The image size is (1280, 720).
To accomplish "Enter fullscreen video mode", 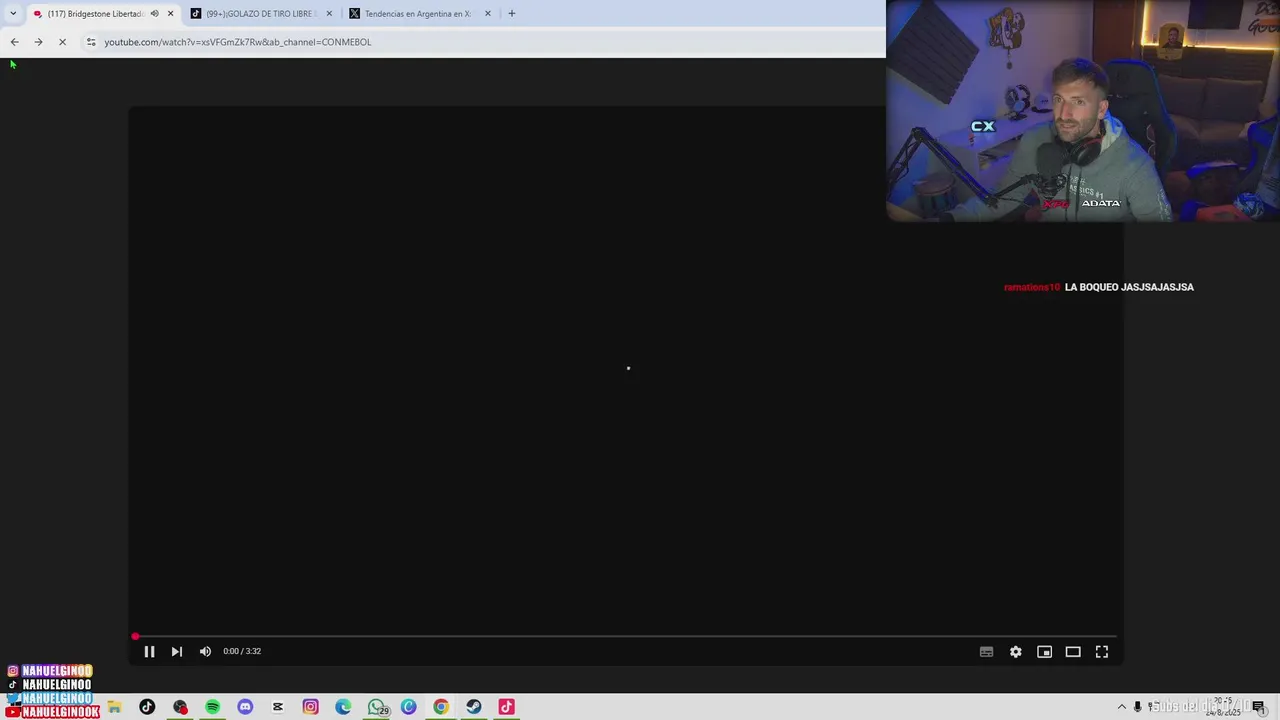I will 1102,652.
